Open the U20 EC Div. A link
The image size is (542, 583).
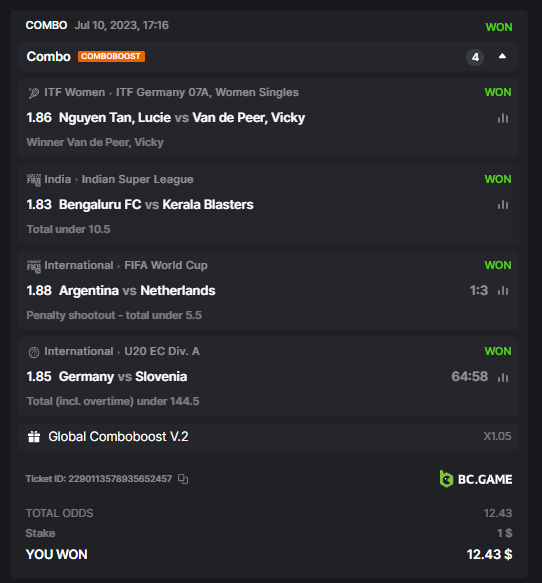(x=162, y=351)
